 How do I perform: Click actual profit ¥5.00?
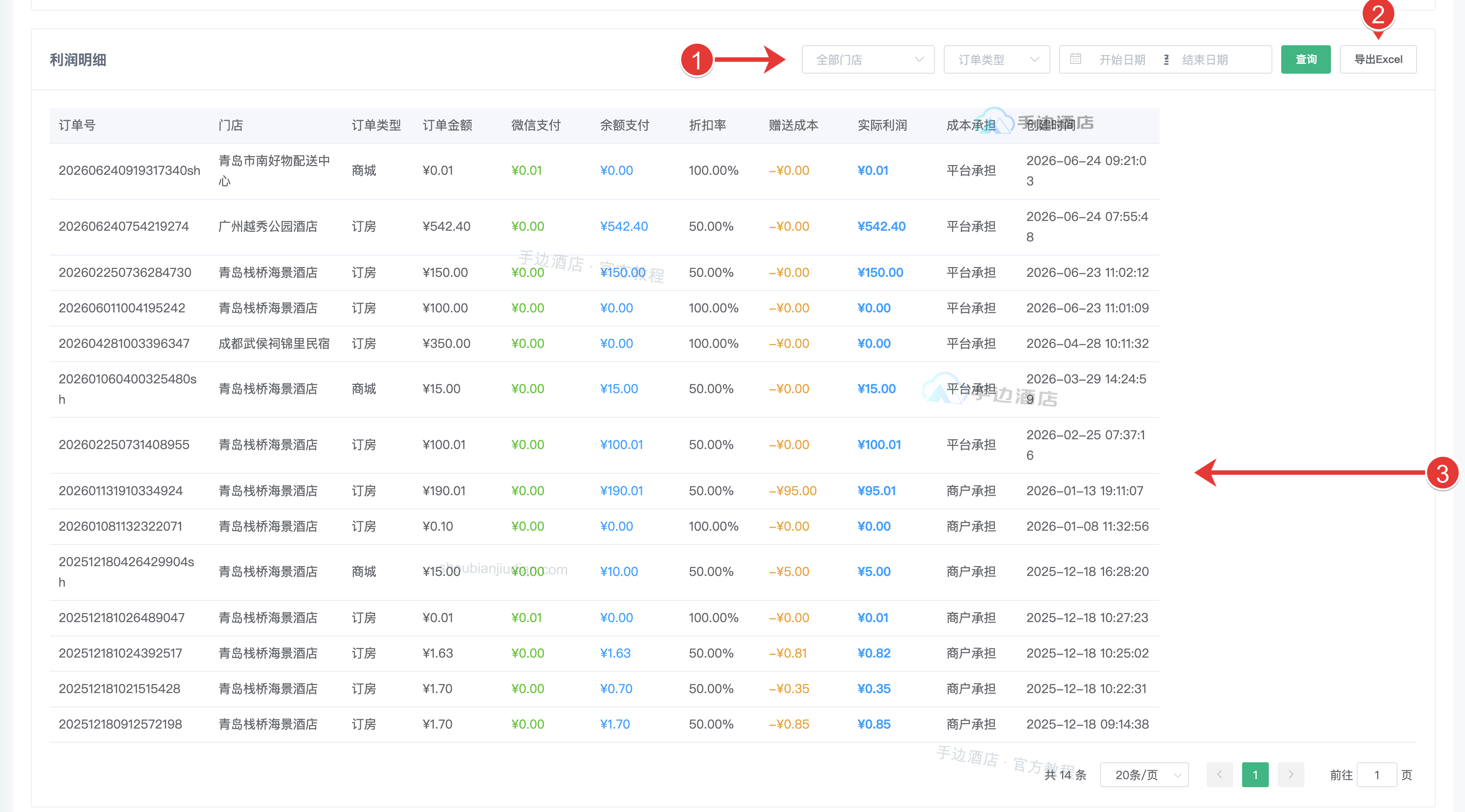point(874,572)
